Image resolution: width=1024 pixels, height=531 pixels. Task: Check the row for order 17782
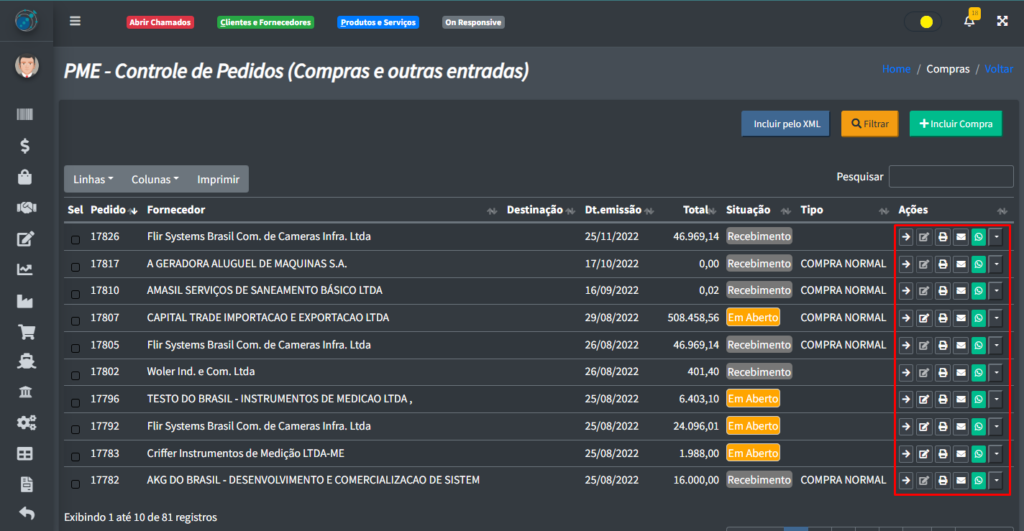(76, 482)
